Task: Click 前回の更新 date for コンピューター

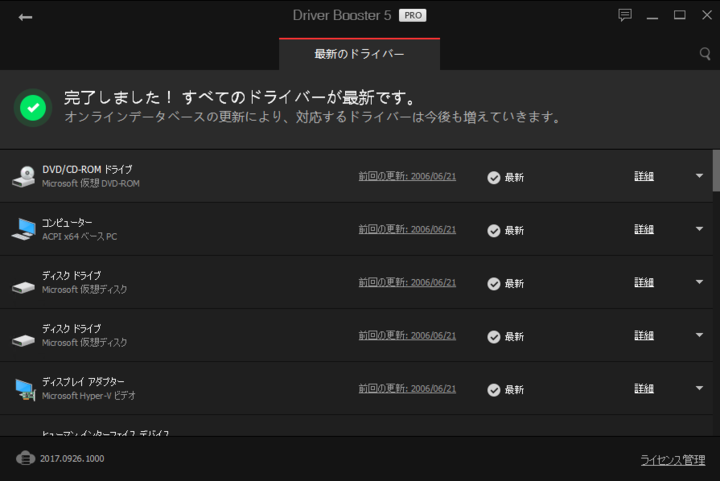Action: [407, 229]
